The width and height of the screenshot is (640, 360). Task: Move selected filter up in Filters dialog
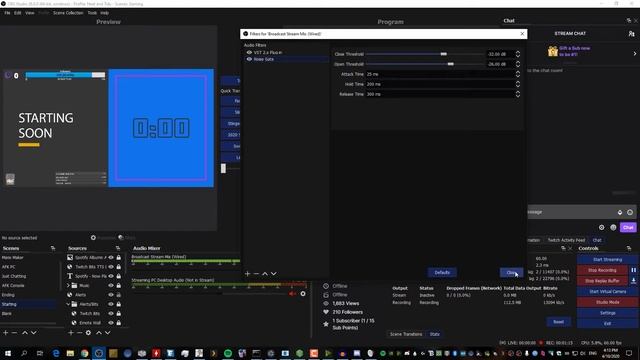pos(265,273)
